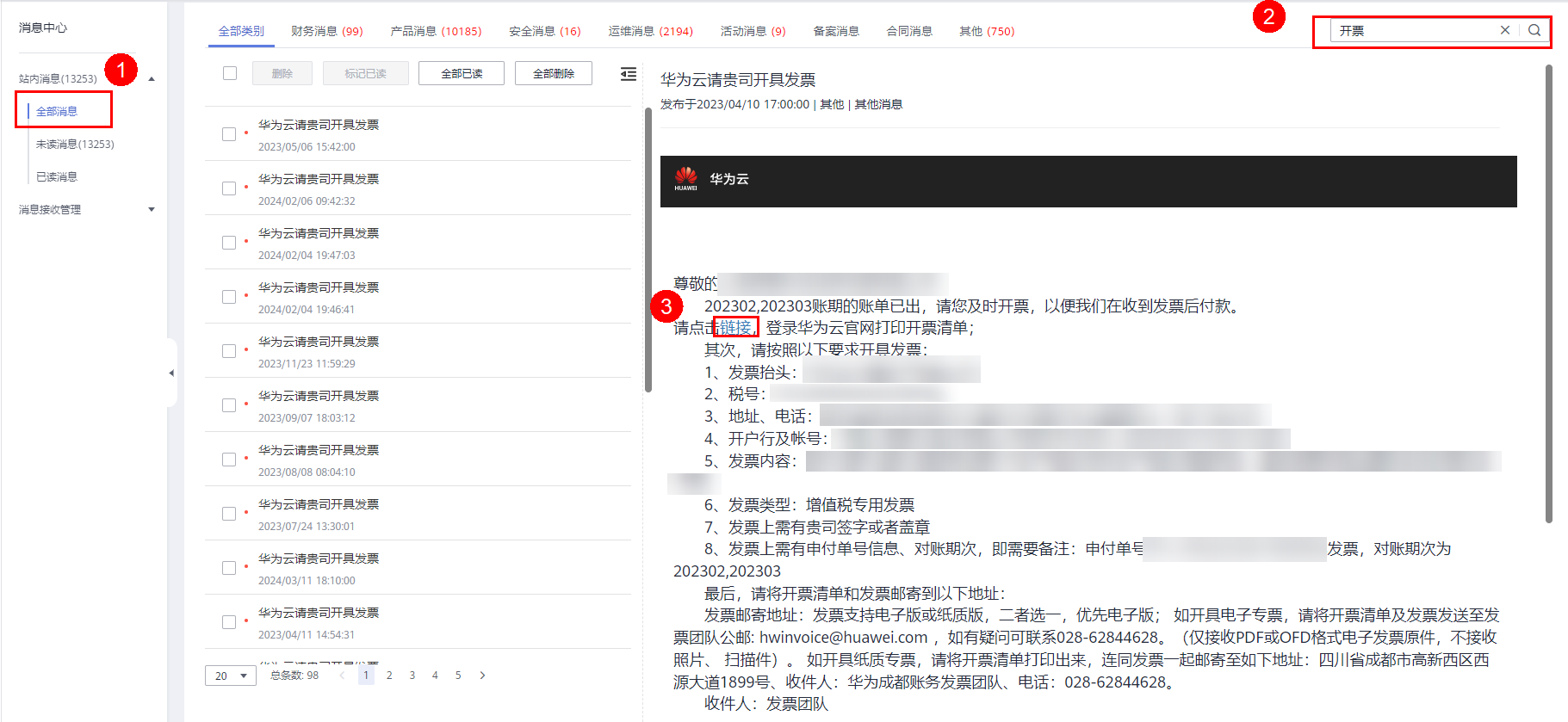The height and width of the screenshot is (722, 1568).
Task: Click the 消息中心 heading
Action: (43, 28)
